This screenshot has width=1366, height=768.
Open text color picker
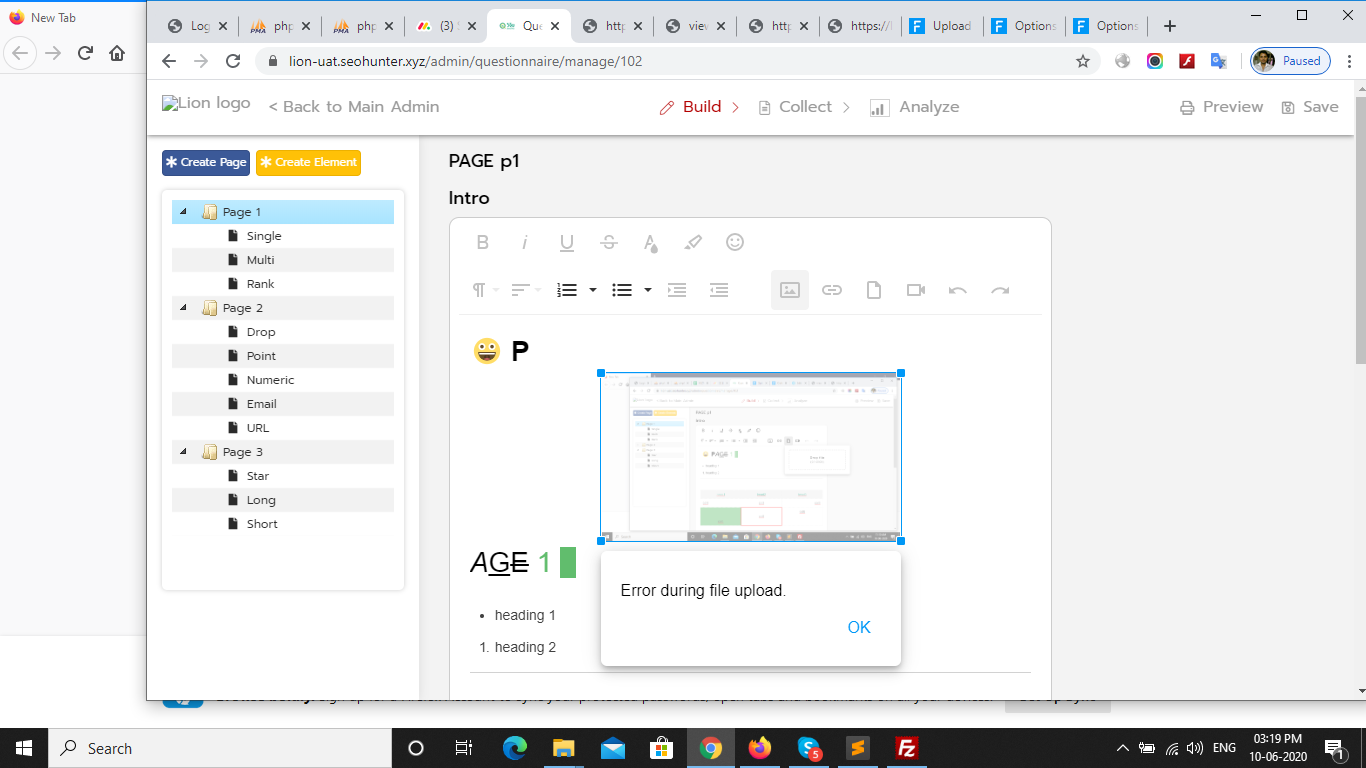[650, 242]
